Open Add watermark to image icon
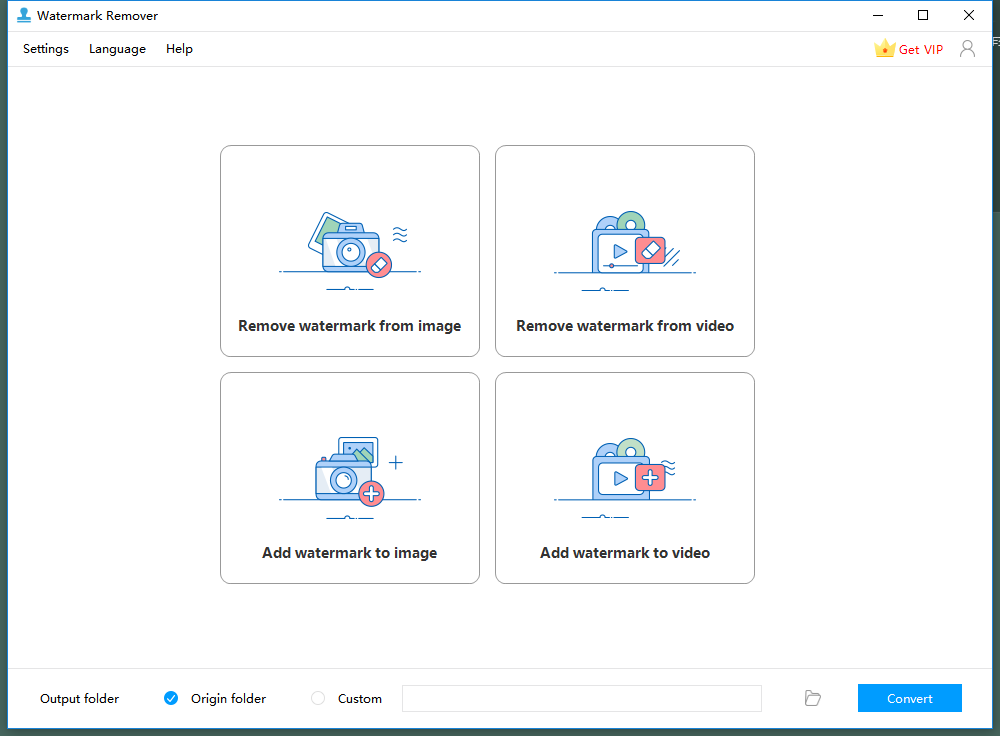Screen dimensions: 1000x736 (350, 478)
